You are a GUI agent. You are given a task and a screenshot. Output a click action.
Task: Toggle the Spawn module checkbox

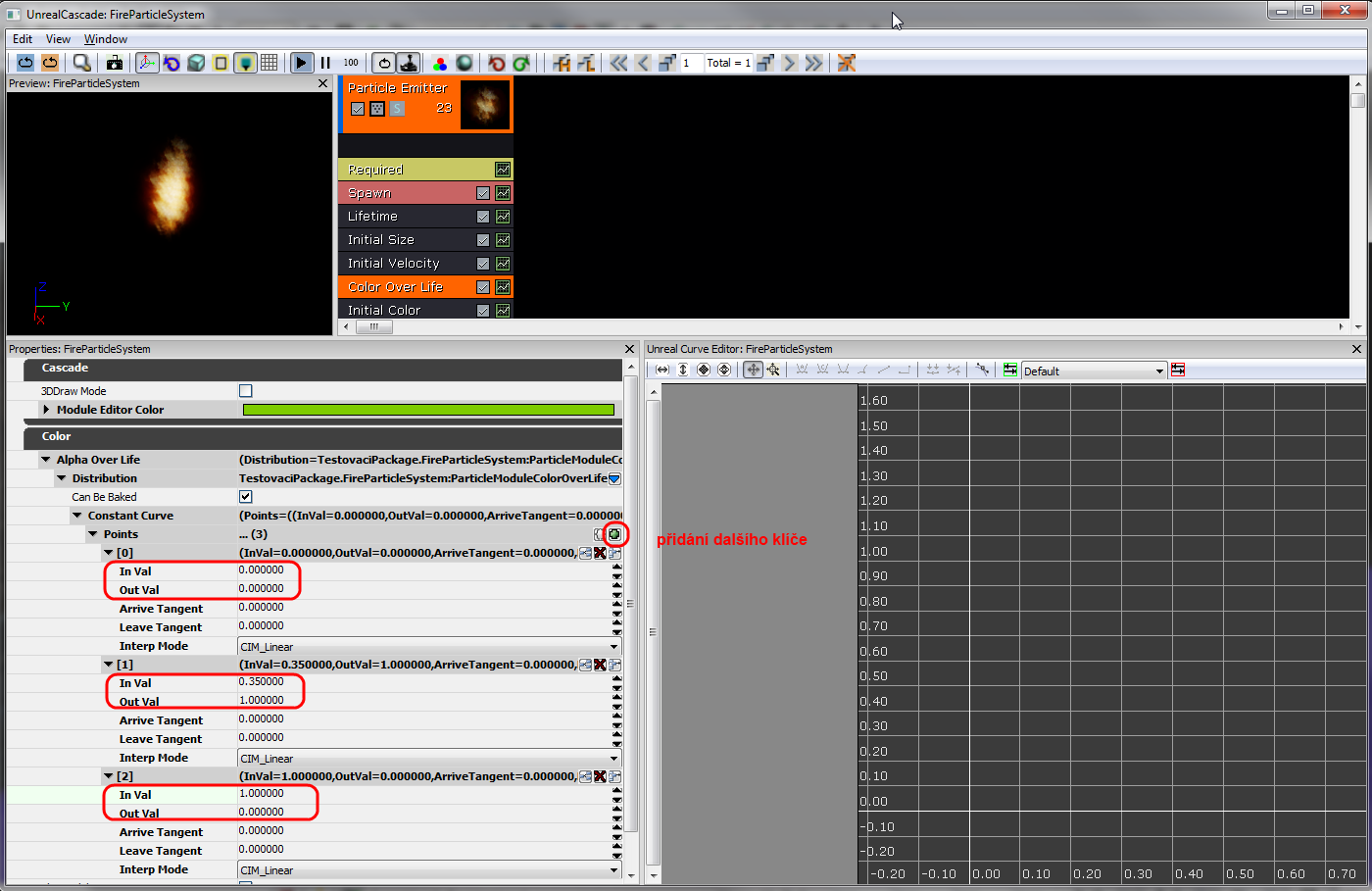click(x=483, y=193)
